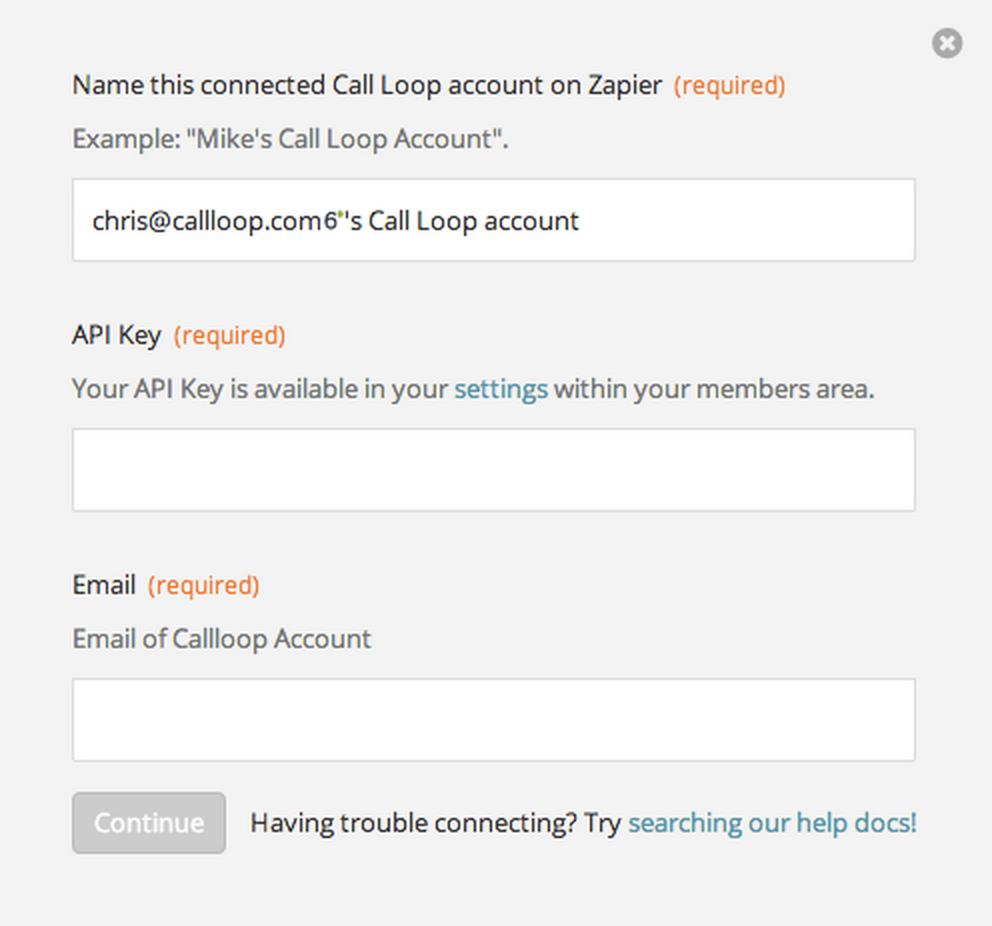992x926 pixels.
Task: Click 'Having trouble connecting?' text
Action: [413, 824]
